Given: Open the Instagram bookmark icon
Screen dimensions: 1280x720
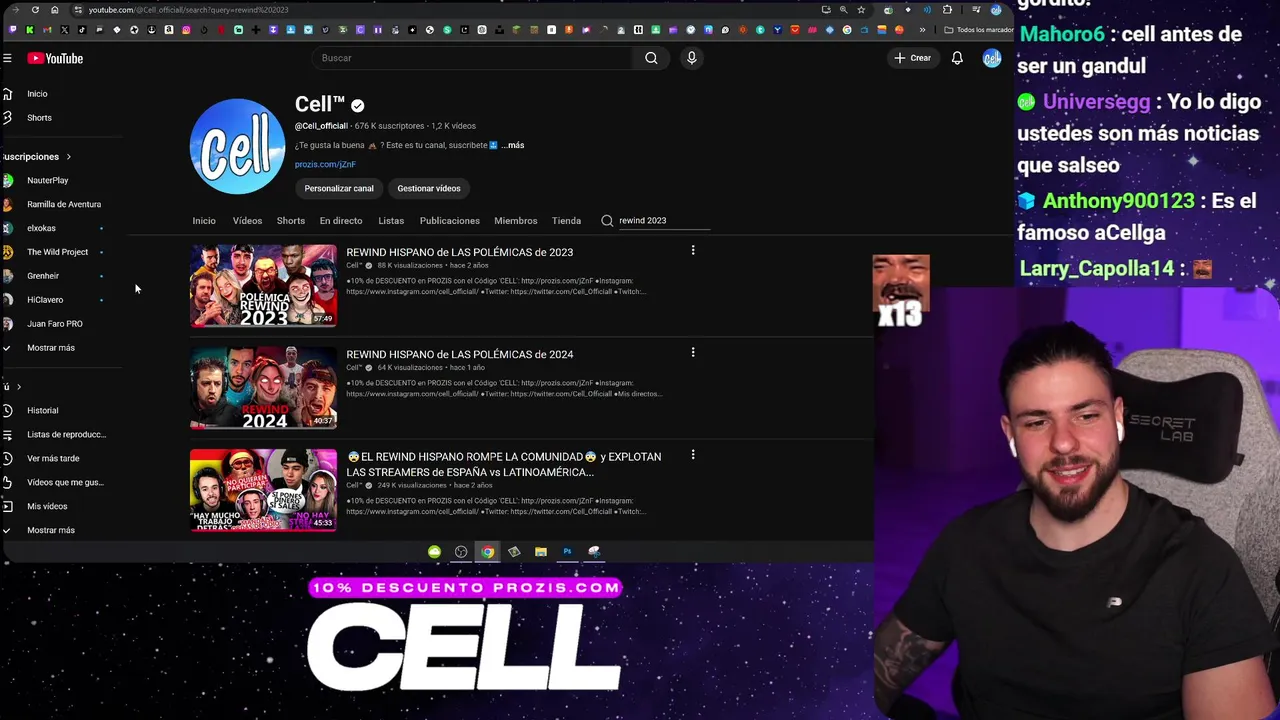Looking at the screenshot, I should click(186, 30).
